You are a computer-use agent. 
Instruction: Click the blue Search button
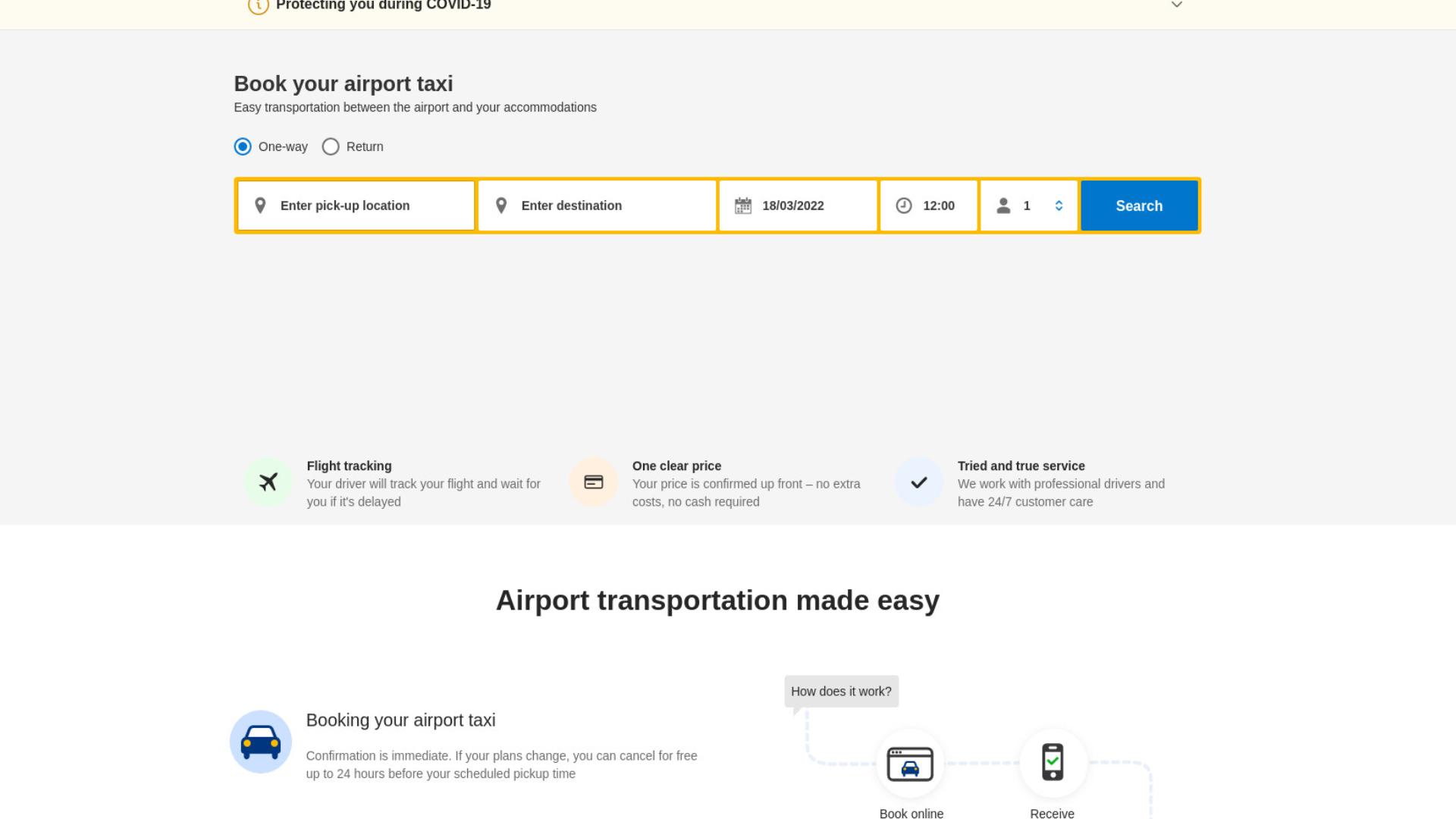click(1139, 206)
